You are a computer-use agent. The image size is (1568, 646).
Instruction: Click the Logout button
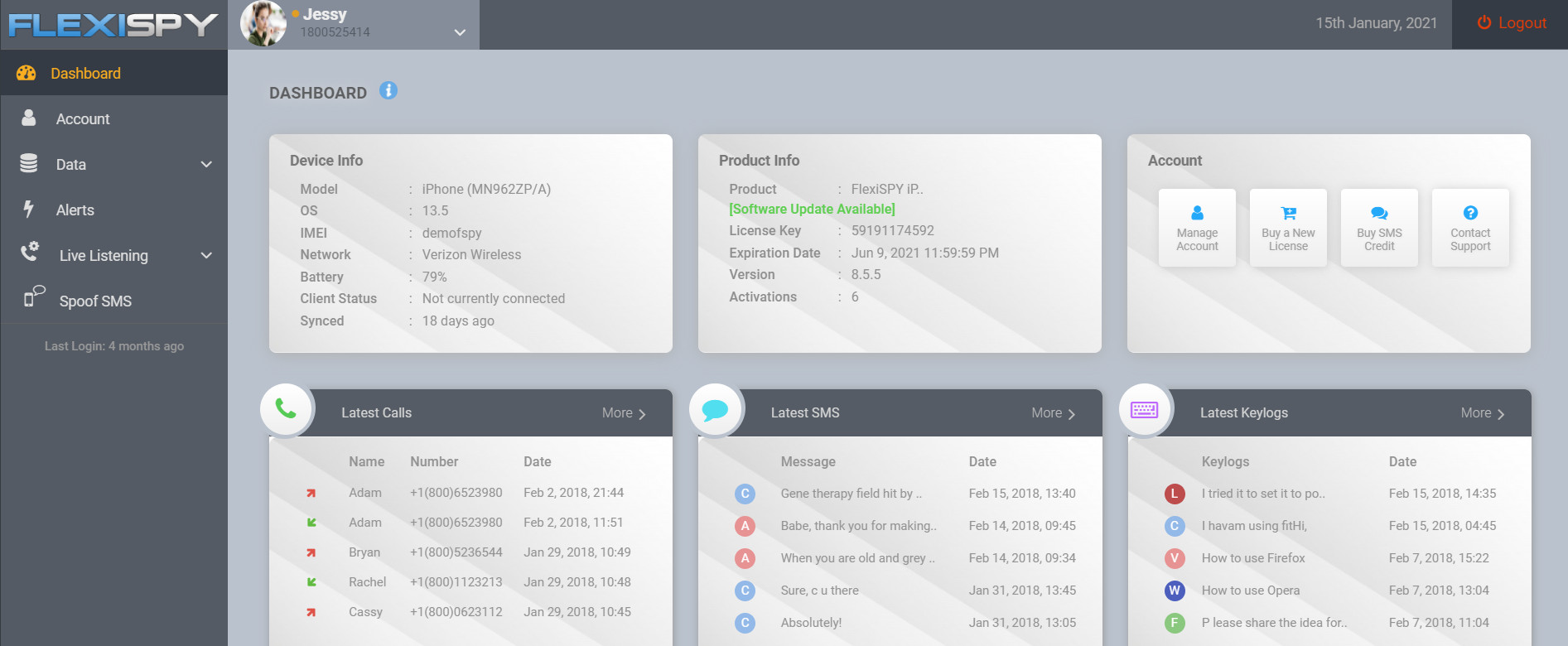(1511, 23)
